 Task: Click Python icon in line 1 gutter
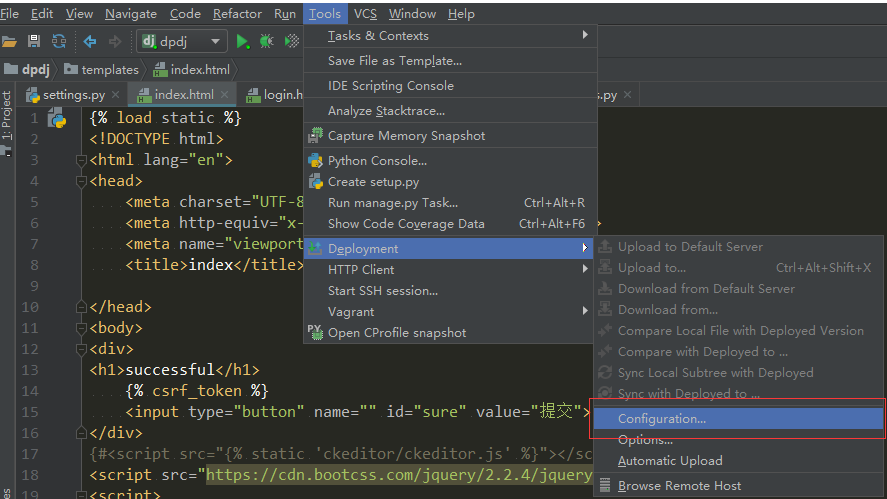coord(57,119)
